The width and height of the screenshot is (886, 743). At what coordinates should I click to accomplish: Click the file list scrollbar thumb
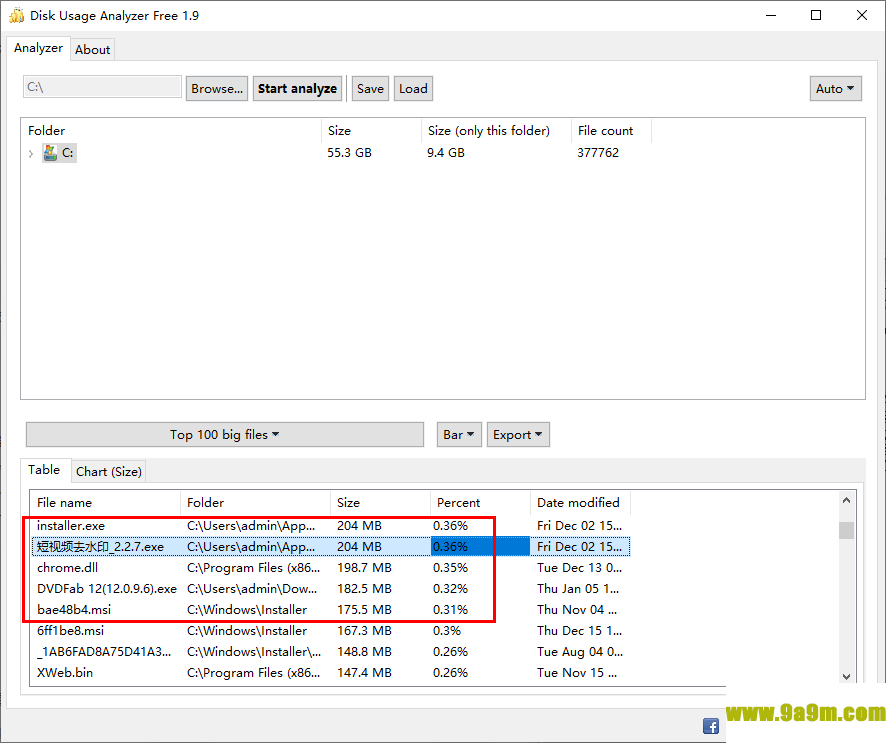coord(846,531)
